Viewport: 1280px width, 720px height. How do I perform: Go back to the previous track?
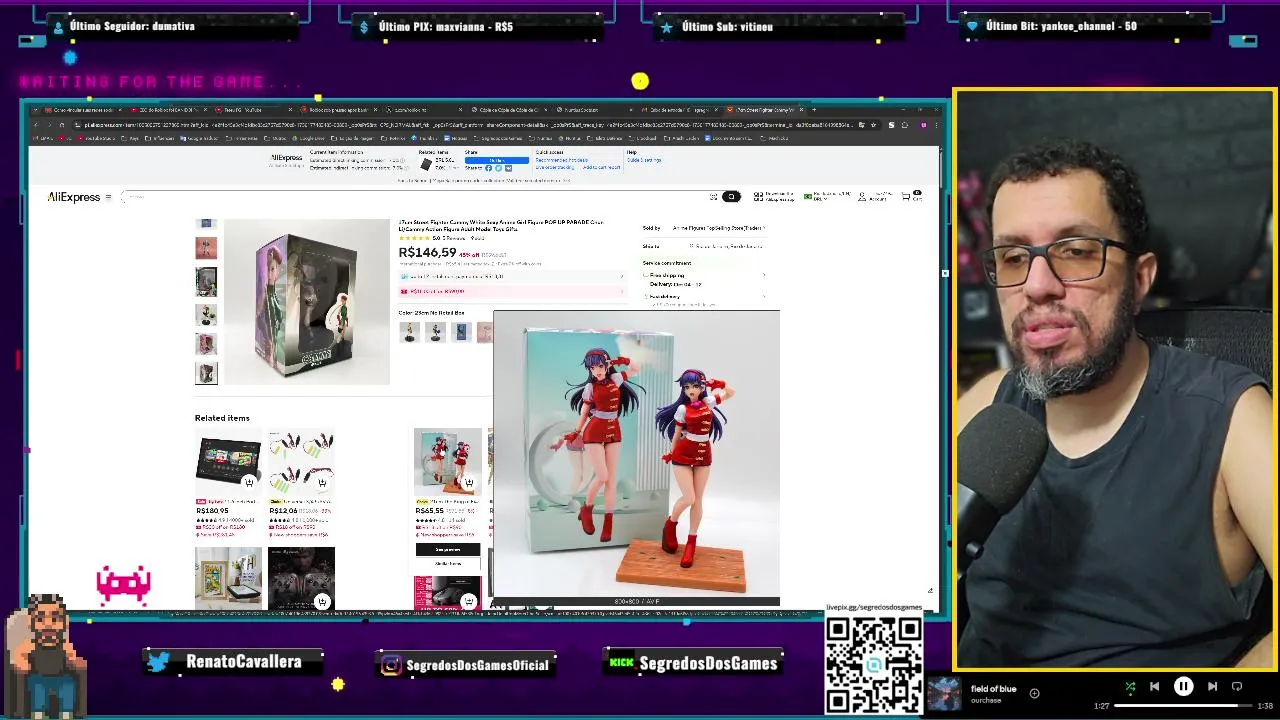coord(1154,686)
